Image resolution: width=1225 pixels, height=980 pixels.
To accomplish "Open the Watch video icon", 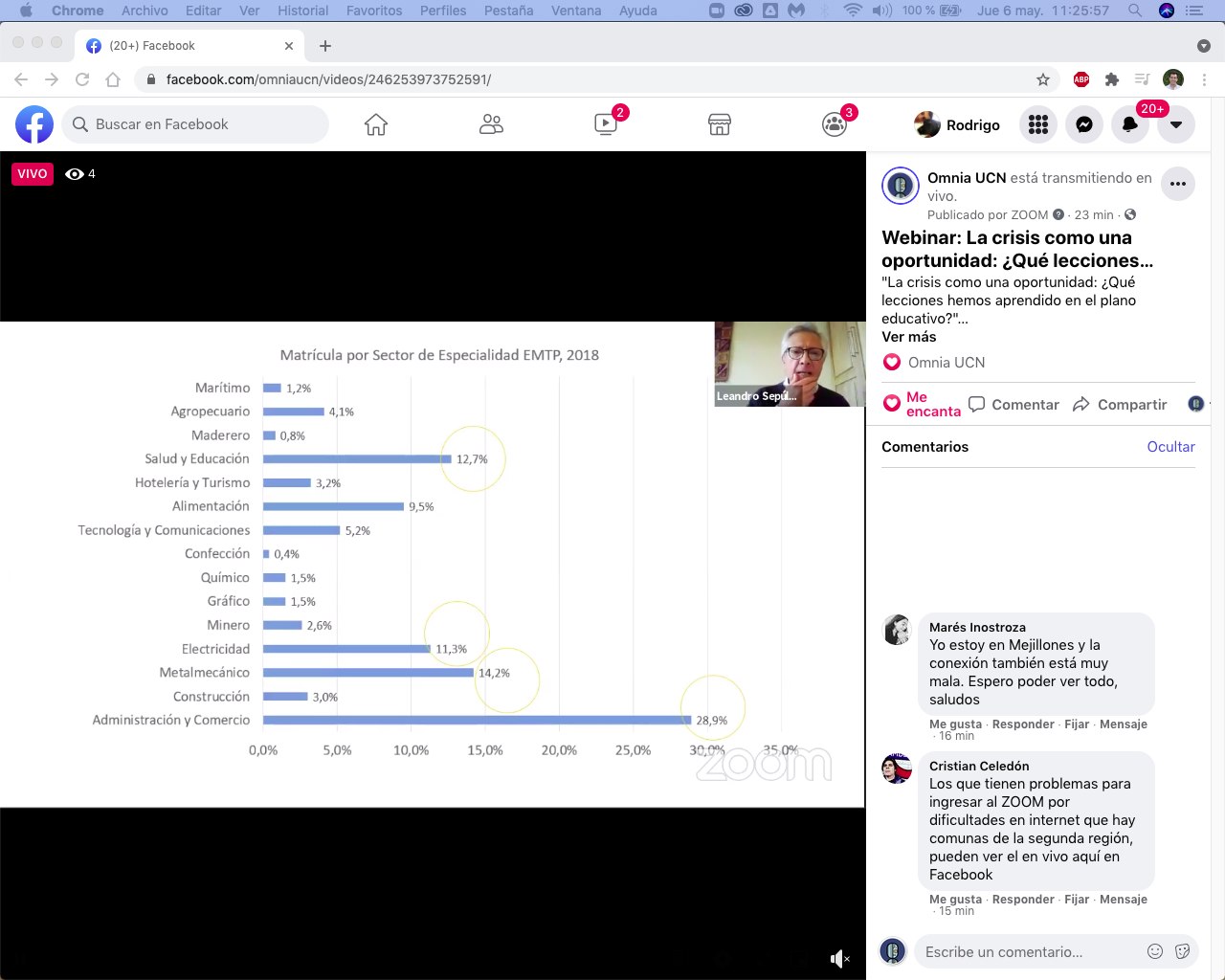I will pos(606,124).
